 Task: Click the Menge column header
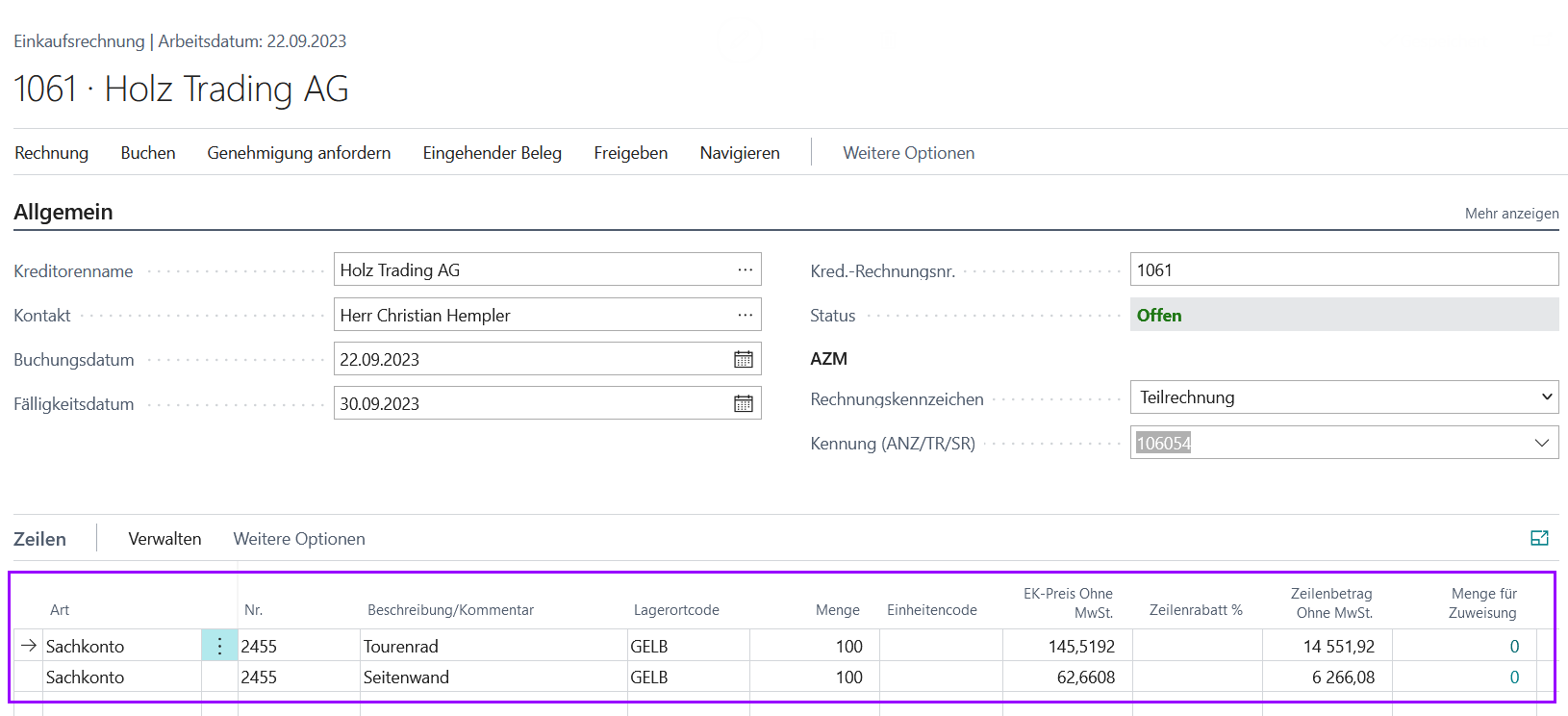click(x=838, y=610)
